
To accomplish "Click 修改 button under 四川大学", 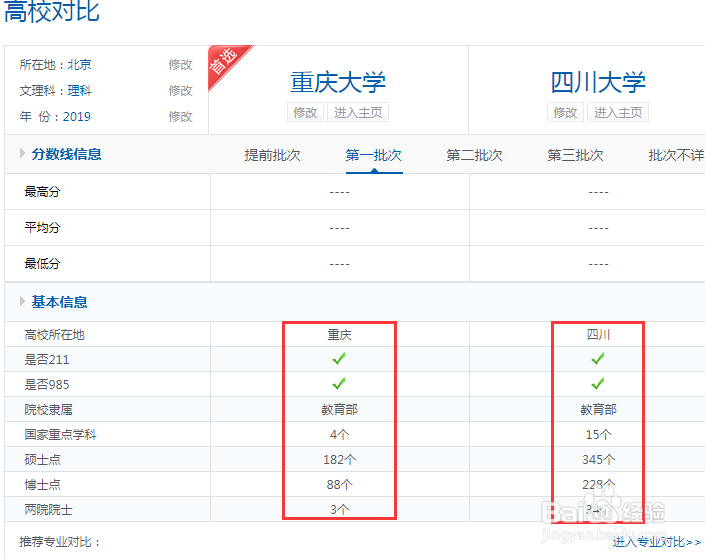I will (565, 112).
